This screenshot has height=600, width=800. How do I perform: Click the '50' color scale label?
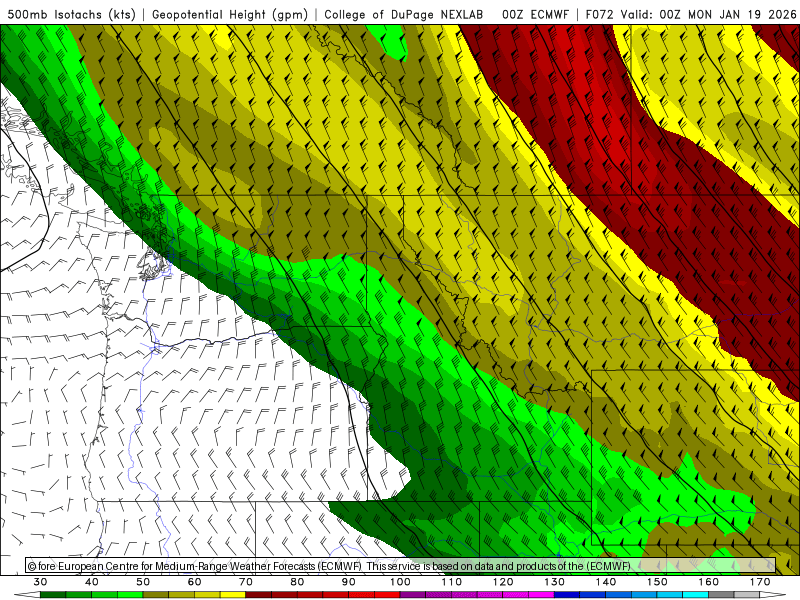[x=143, y=582]
